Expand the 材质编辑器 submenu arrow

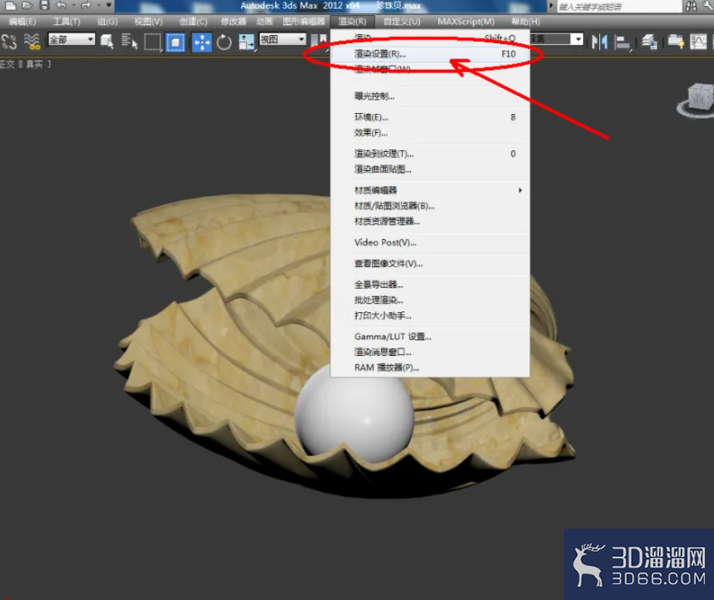(520, 190)
